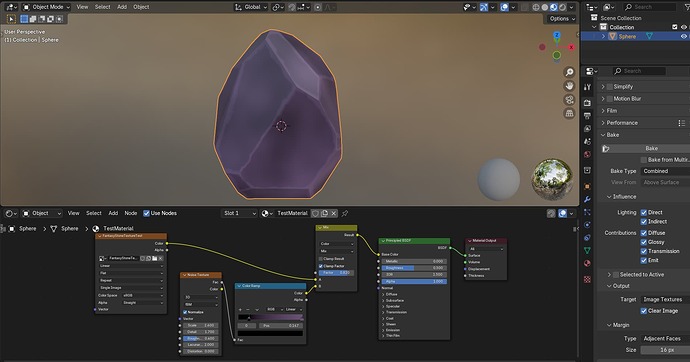Select the Select Box tool icon

(11, 19)
